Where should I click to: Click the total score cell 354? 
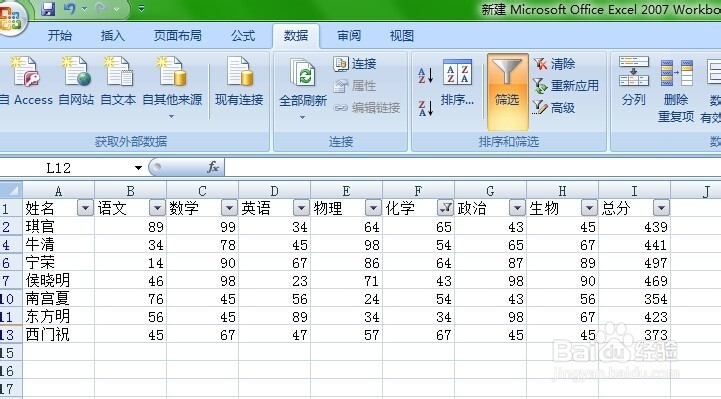click(635, 299)
